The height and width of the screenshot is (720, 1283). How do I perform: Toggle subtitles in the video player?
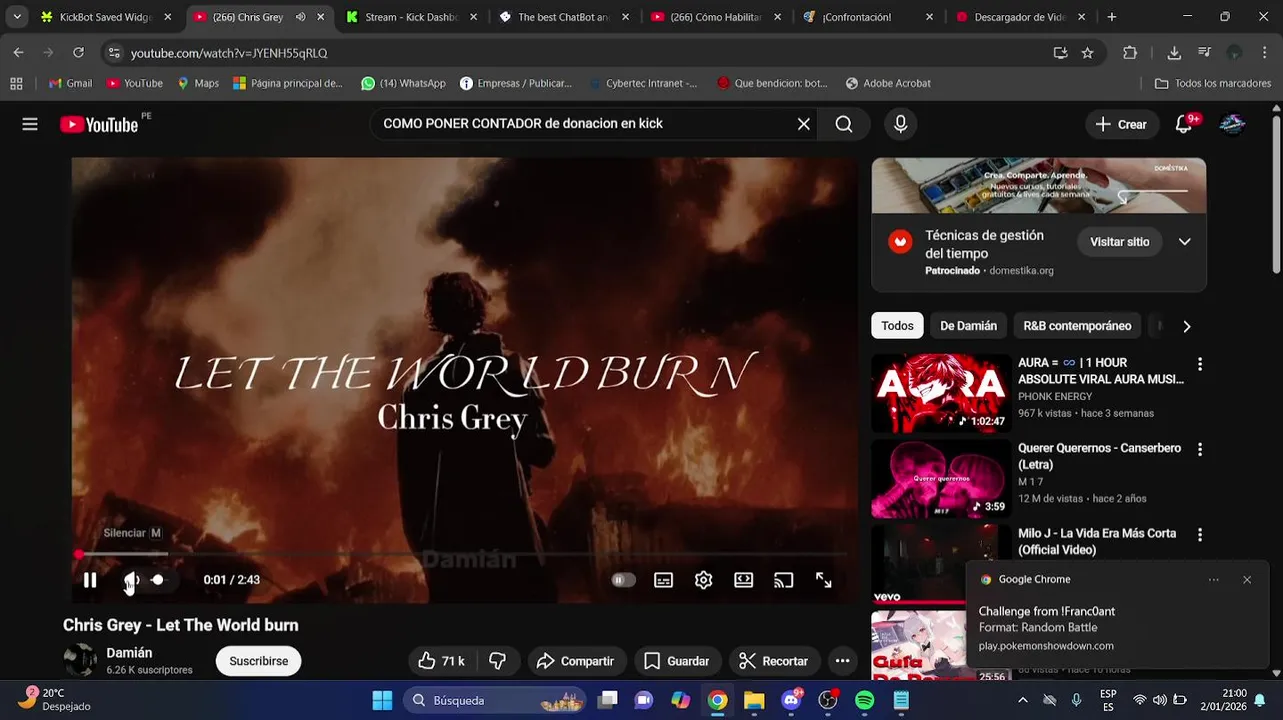coord(663,580)
